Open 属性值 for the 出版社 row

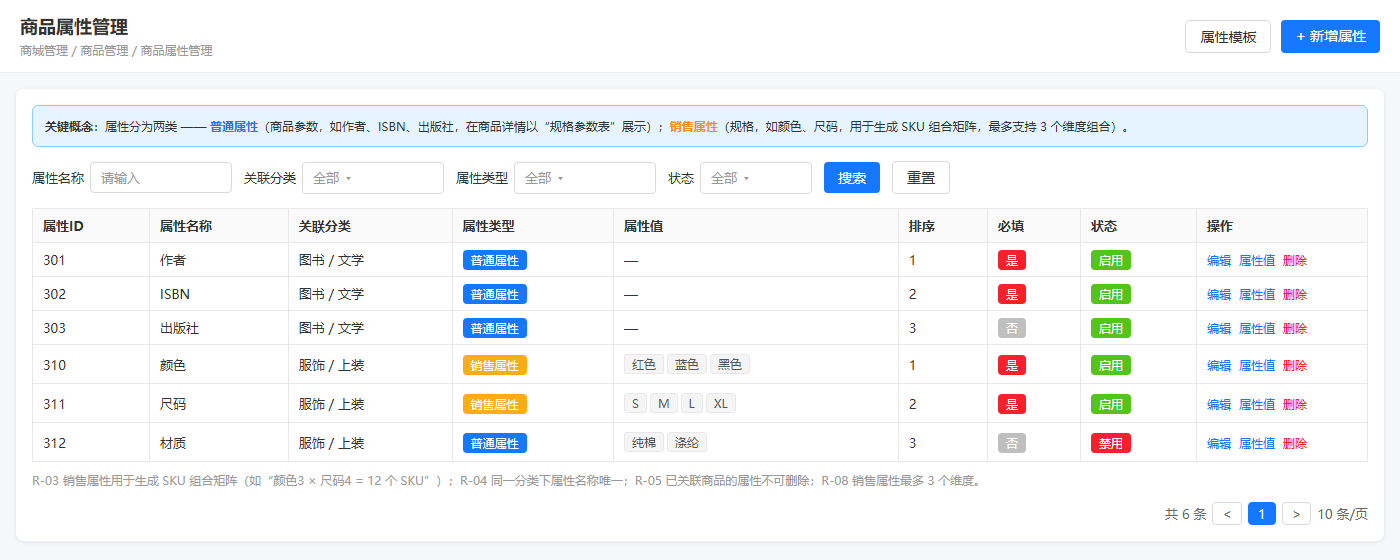[1257, 328]
